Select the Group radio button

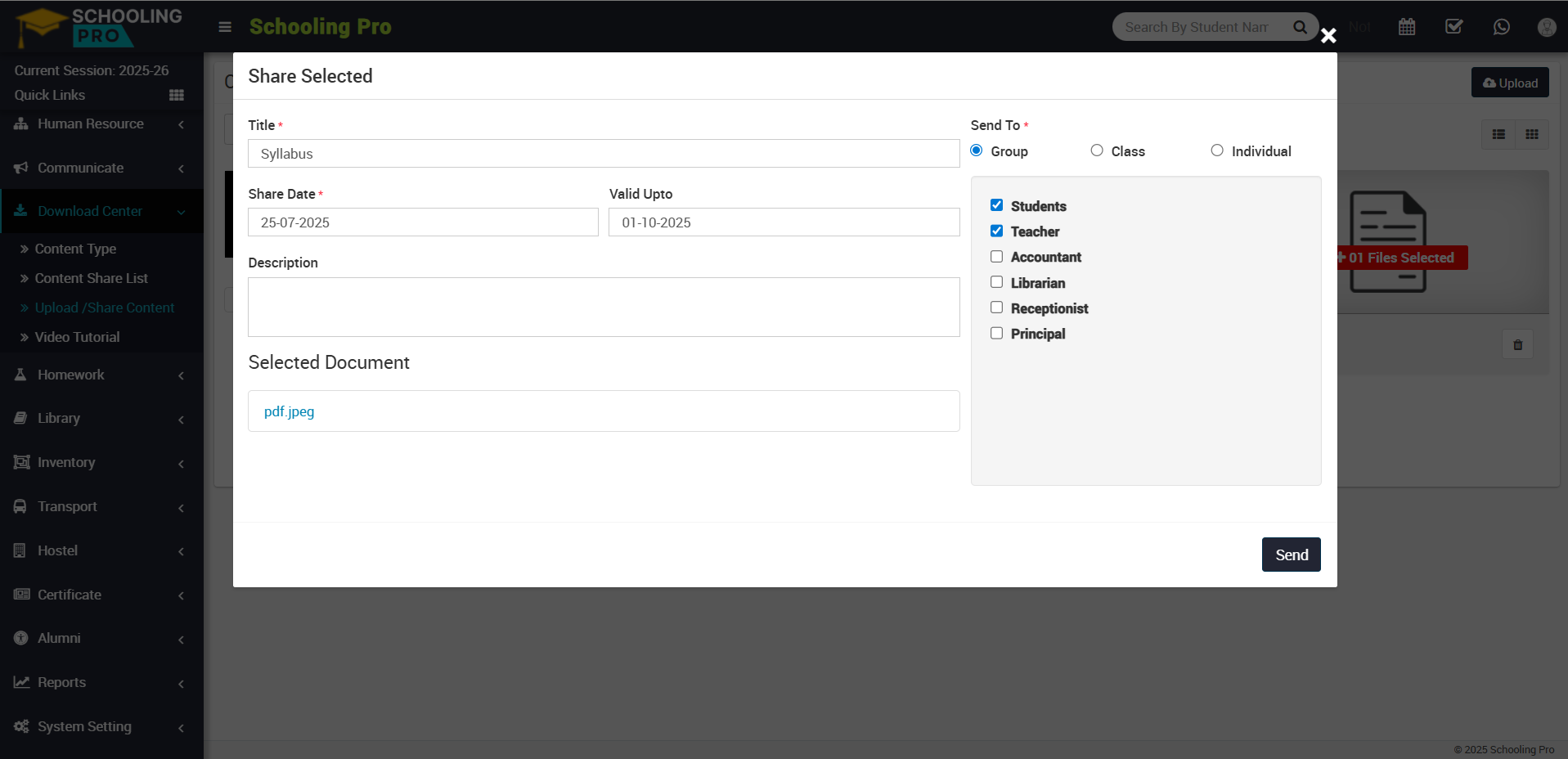[977, 150]
